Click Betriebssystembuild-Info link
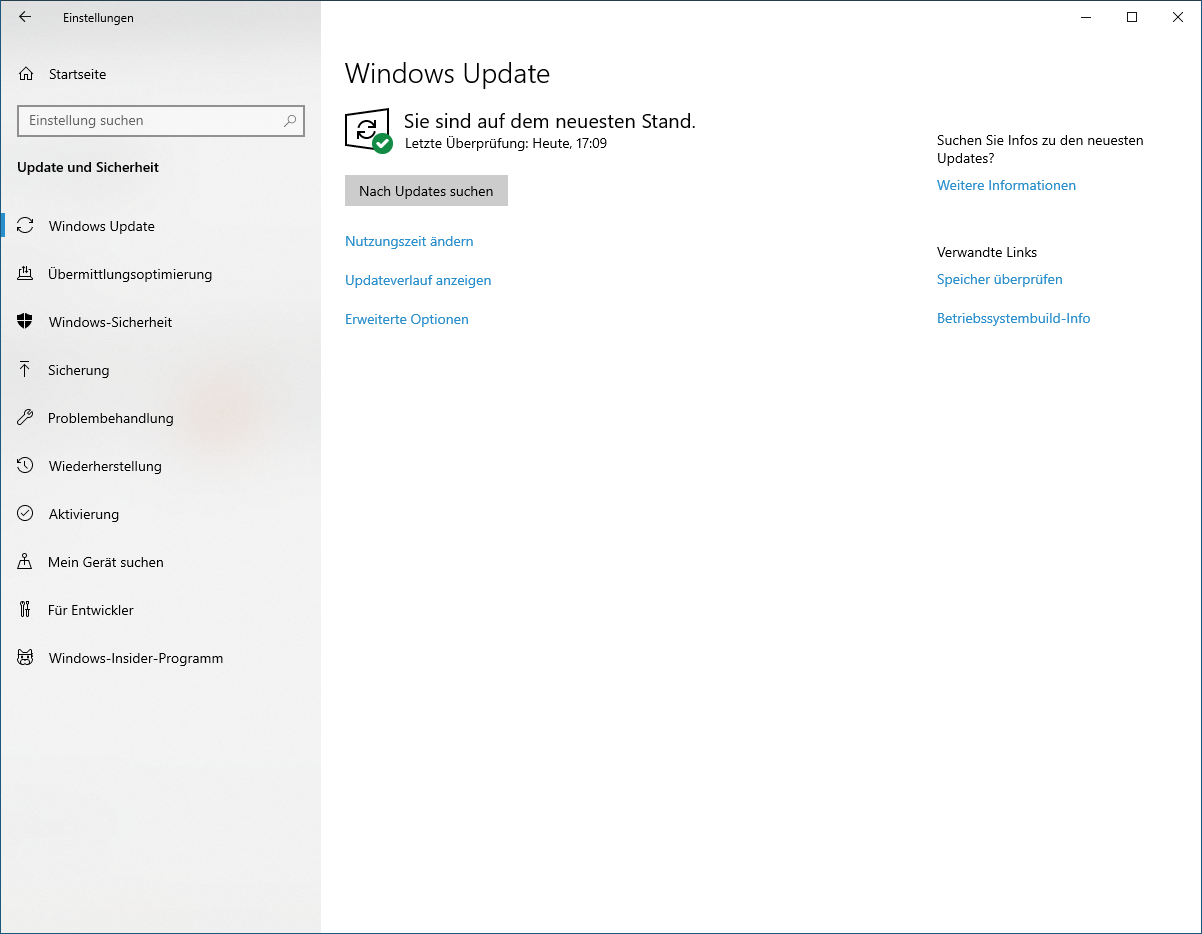Screen dimensions: 1202x934 (x=1013, y=318)
